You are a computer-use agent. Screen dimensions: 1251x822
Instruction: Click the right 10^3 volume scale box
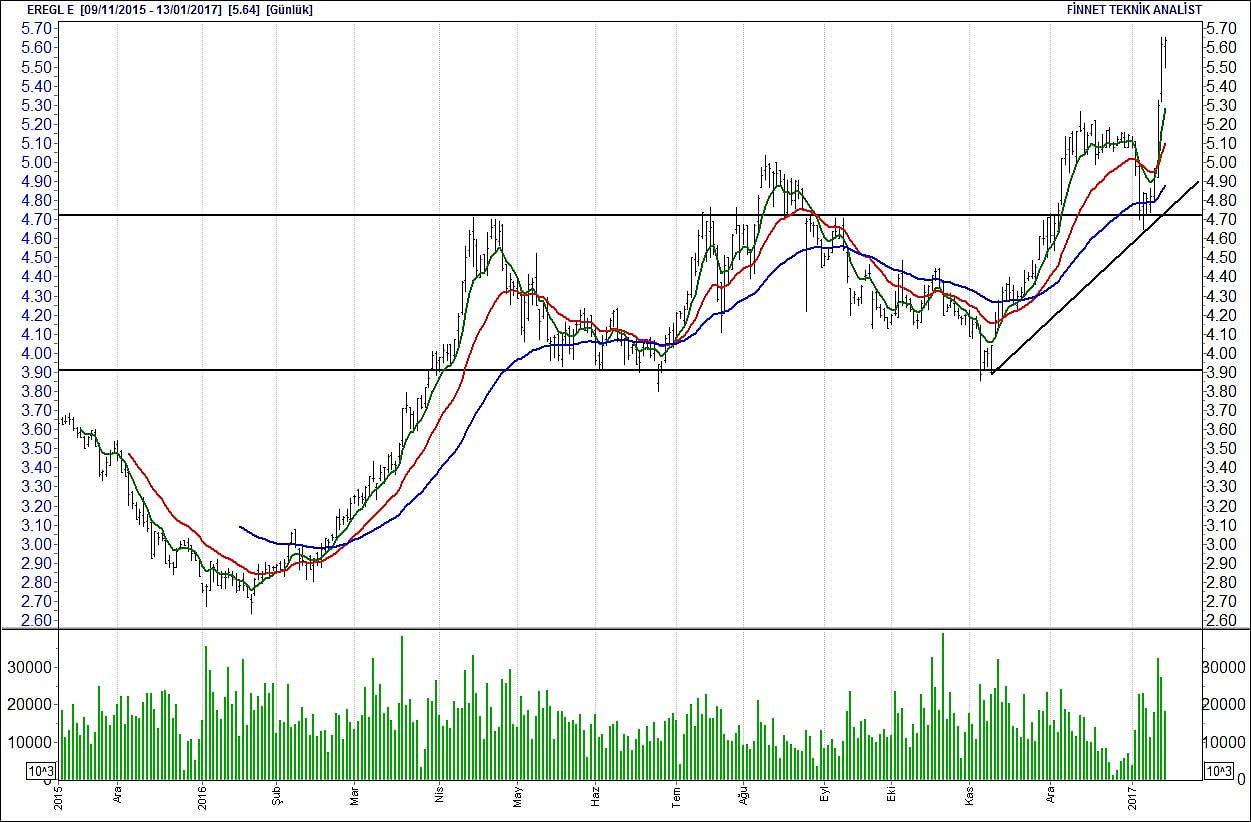[1218, 770]
